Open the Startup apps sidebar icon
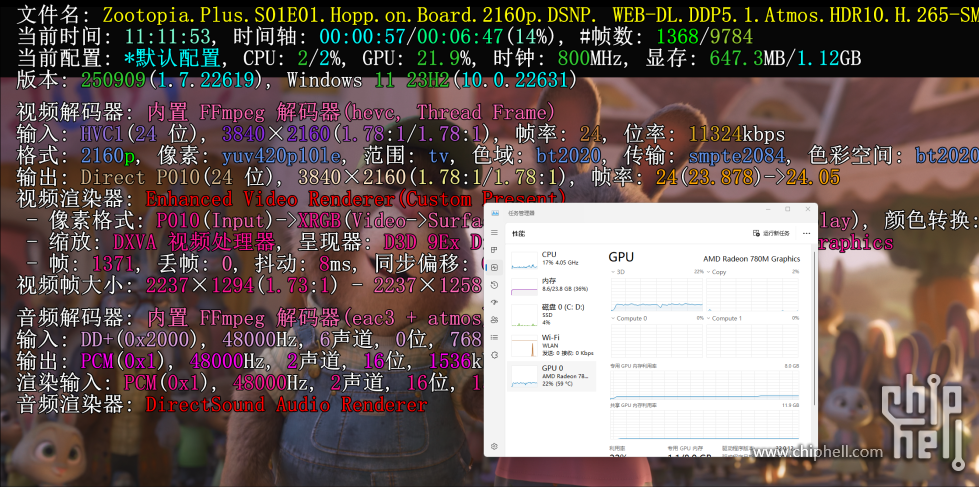This screenshot has height=487, width=979. click(x=494, y=302)
